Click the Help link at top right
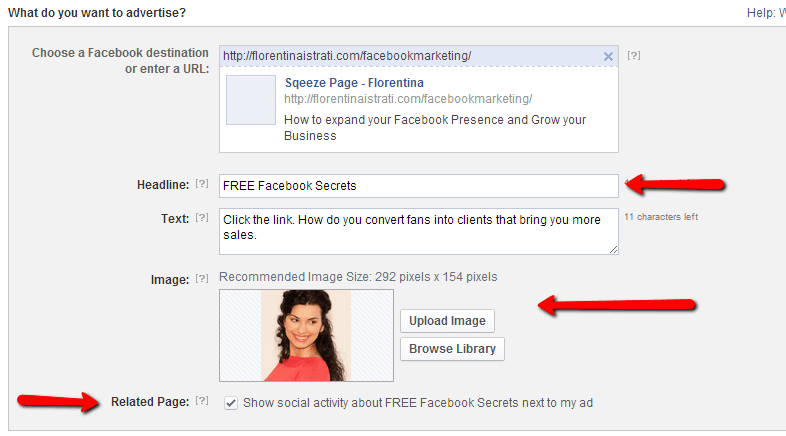Image resolution: width=786 pixels, height=436 pixels. click(x=765, y=13)
